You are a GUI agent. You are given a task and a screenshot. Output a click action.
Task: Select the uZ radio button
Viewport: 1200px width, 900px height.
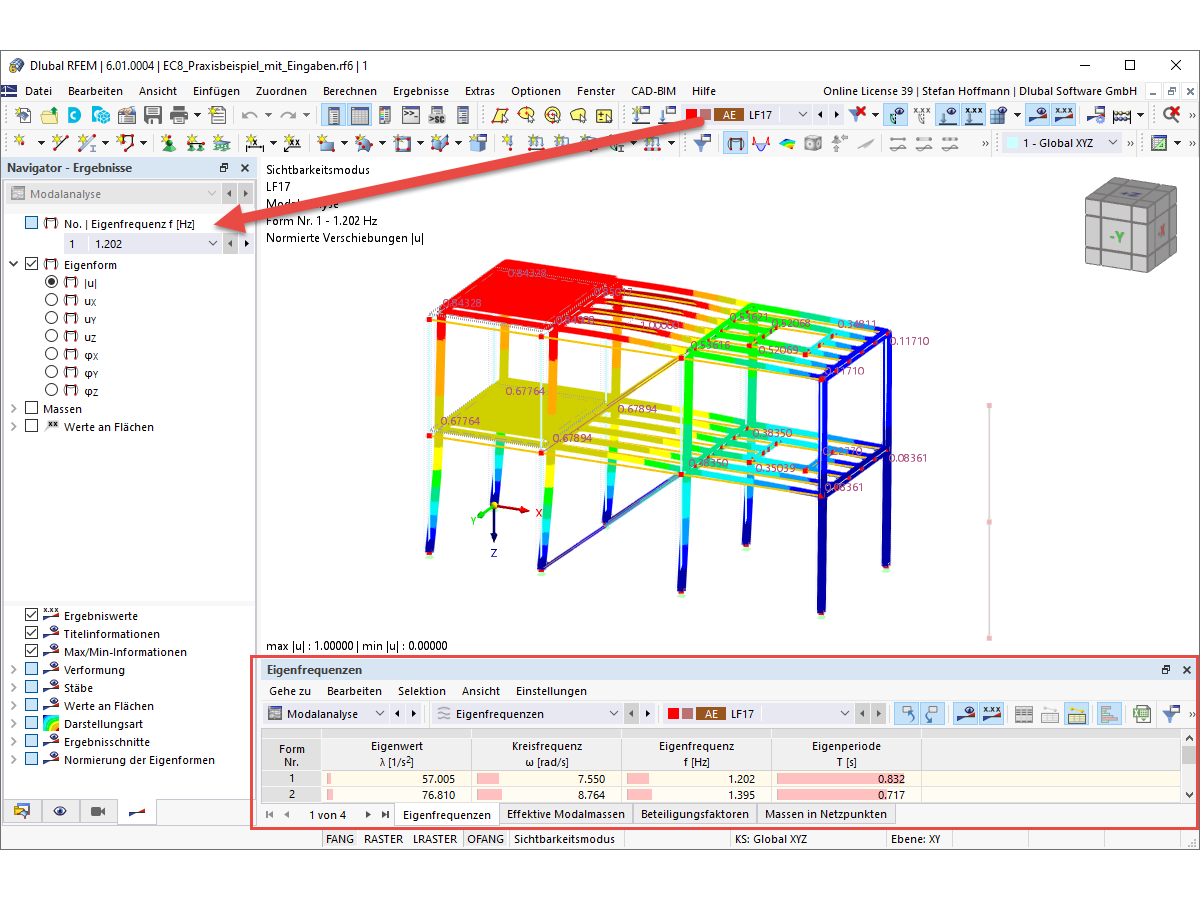point(52,337)
